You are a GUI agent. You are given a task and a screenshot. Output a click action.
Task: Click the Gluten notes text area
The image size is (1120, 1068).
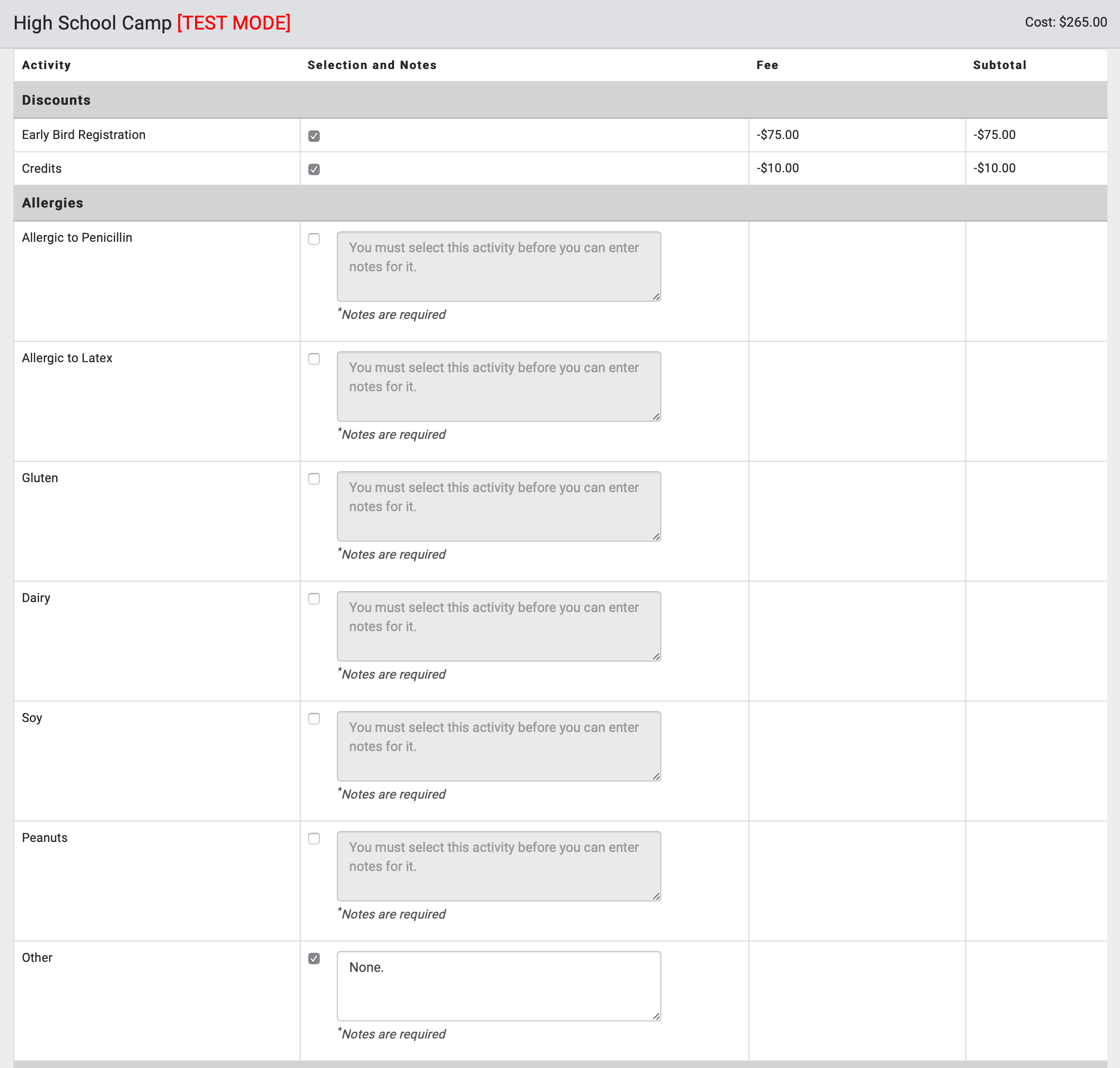498,506
